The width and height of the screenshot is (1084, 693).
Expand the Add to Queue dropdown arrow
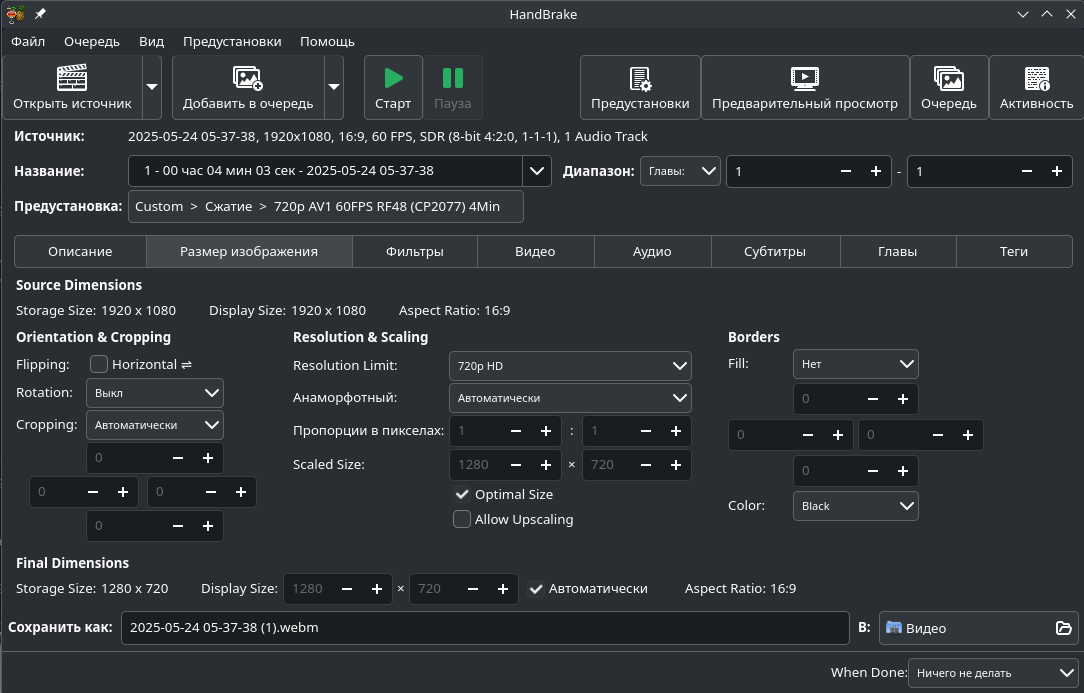click(334, 87)
